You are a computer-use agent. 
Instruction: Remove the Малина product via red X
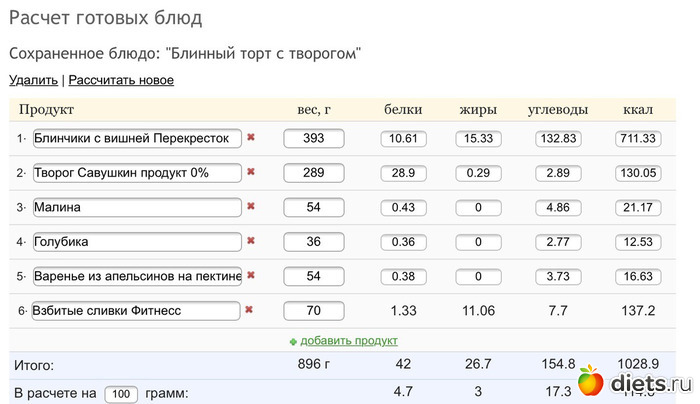pyautogui.click(x=251, y=207)
